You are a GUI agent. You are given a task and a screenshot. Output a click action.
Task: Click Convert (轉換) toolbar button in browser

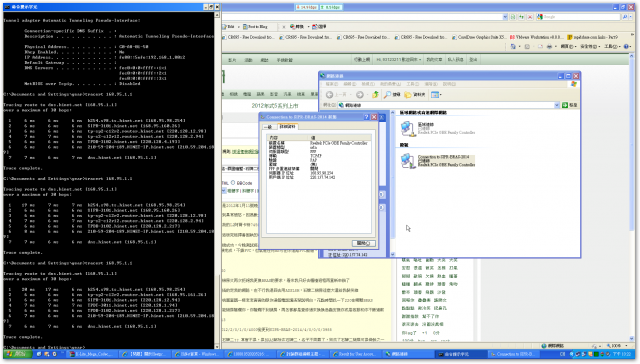(297, 27)
